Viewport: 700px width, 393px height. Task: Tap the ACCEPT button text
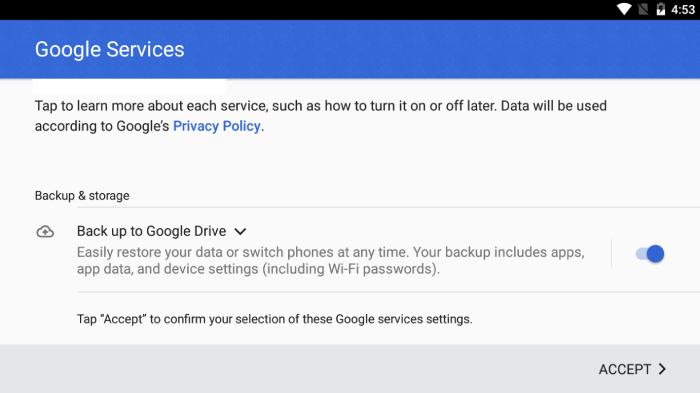pyautogui.click(x=625, y=369)
